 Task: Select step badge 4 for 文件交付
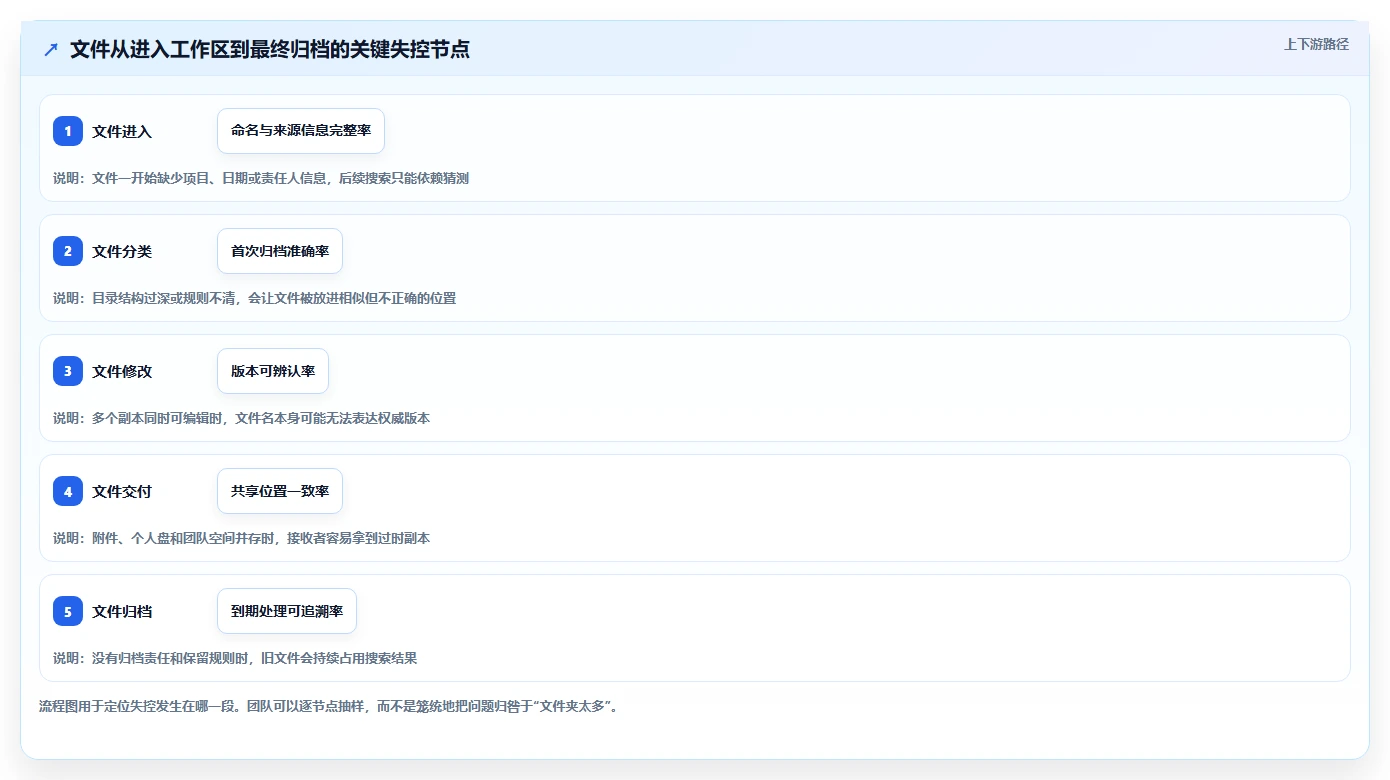68,491
